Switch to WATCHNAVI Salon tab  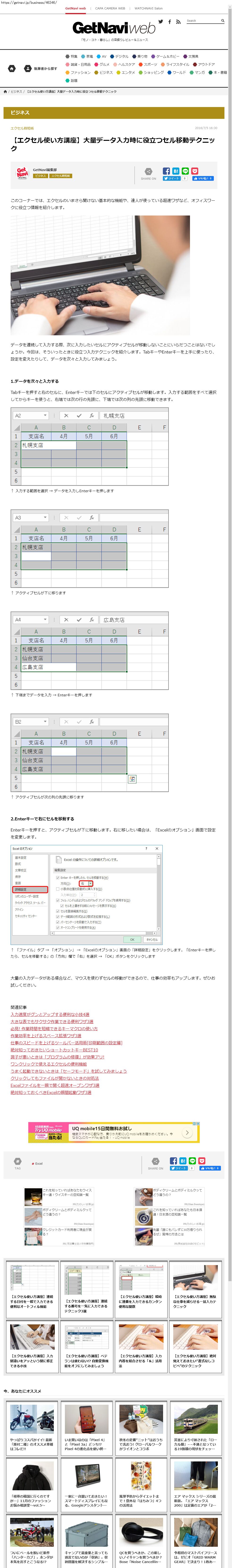tap(148, 9)
